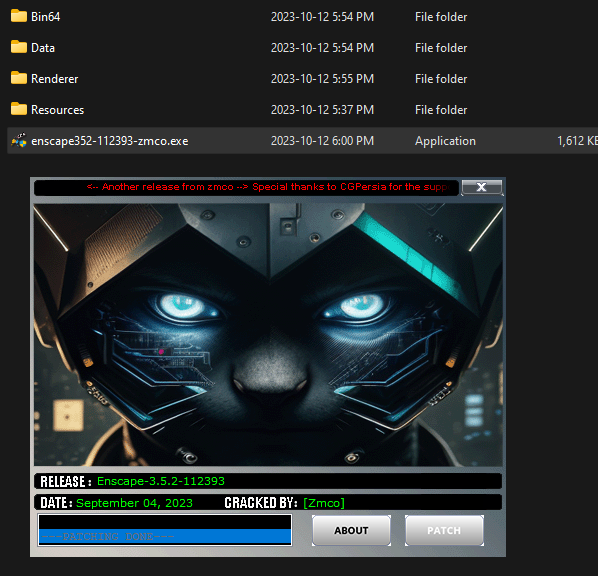Click the 5:55 PM date of Renderer
598x576 pixels.
click(322, 79)
